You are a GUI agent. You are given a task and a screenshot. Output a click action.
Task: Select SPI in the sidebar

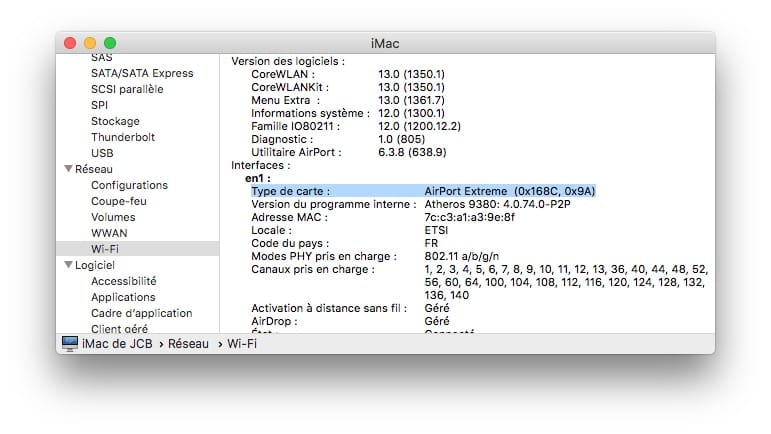click(99, 105)
